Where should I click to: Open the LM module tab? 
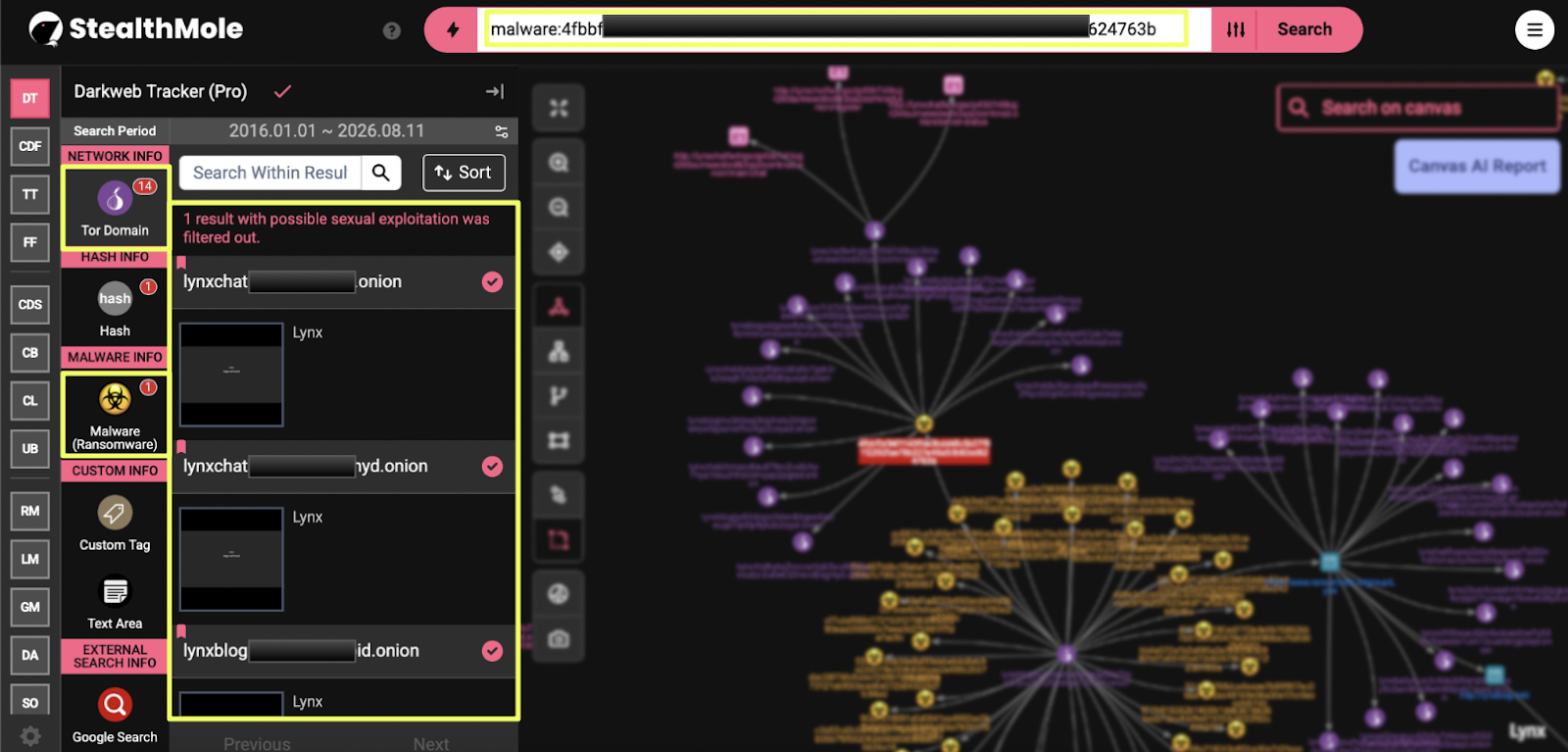(30, 559)
